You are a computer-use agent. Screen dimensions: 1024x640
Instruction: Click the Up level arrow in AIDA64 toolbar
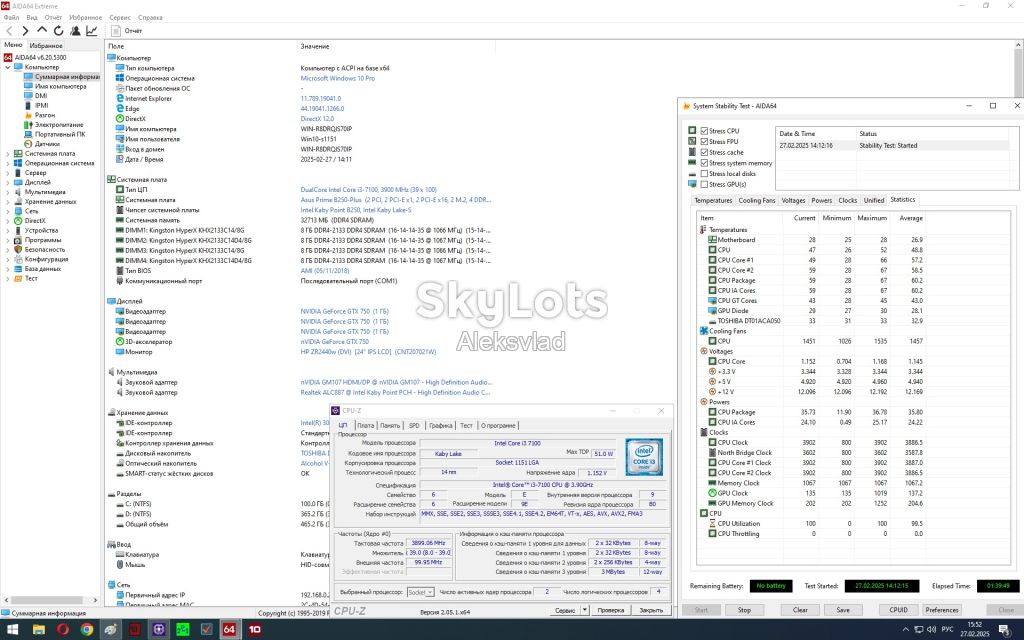click(42, 30)
